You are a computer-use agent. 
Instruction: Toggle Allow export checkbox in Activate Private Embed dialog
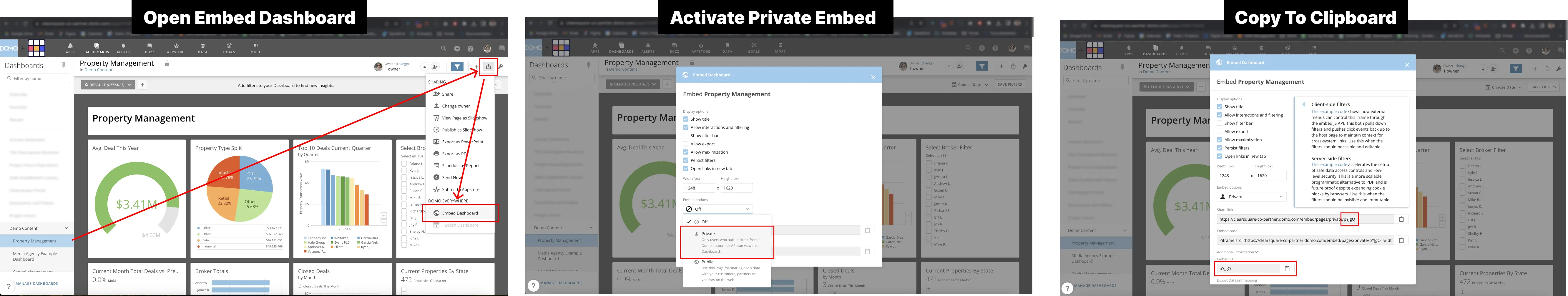685,144
